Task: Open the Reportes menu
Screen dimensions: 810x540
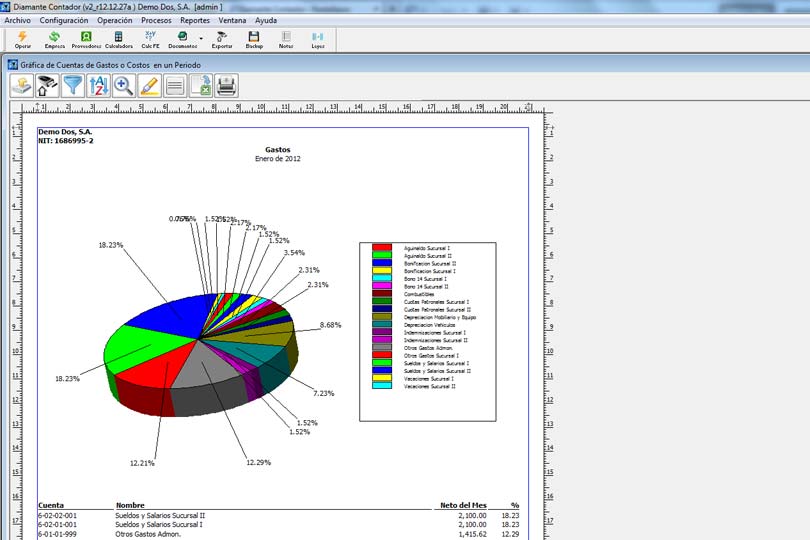Action: point(195,20)
